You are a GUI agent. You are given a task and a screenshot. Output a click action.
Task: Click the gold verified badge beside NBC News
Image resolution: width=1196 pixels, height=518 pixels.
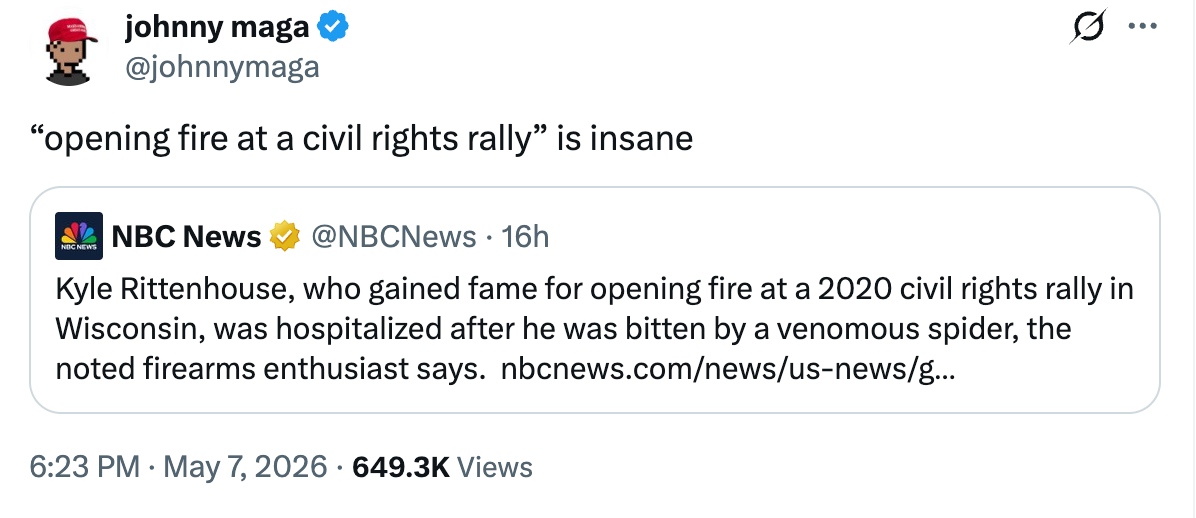(284, 237)
